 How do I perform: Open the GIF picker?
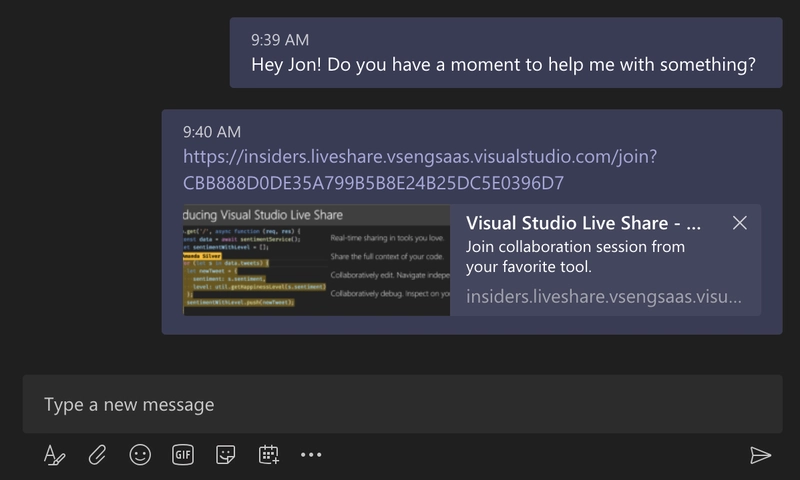(183, 454)
